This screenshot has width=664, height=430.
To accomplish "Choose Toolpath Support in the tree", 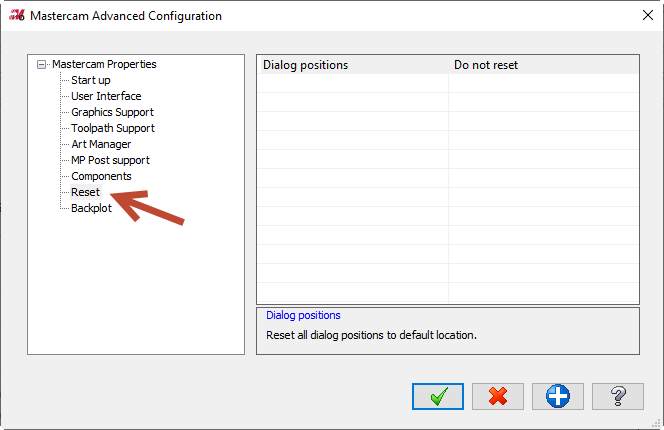I will (113, 128).
